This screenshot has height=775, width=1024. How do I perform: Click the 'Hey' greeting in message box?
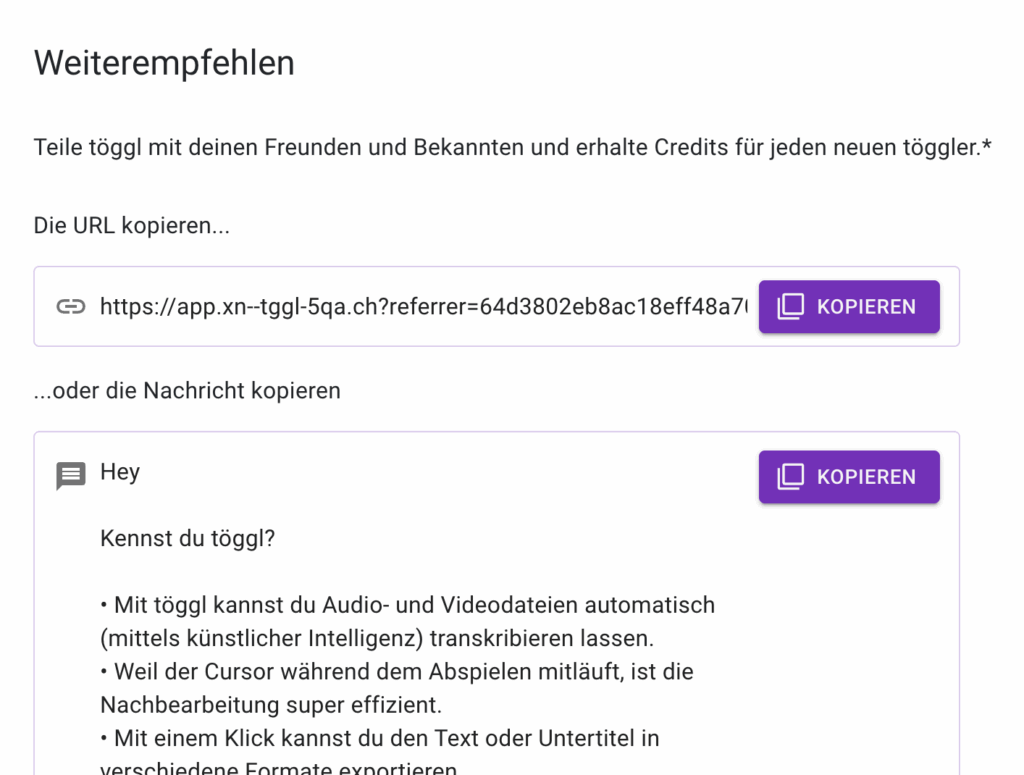pos(120,472)
